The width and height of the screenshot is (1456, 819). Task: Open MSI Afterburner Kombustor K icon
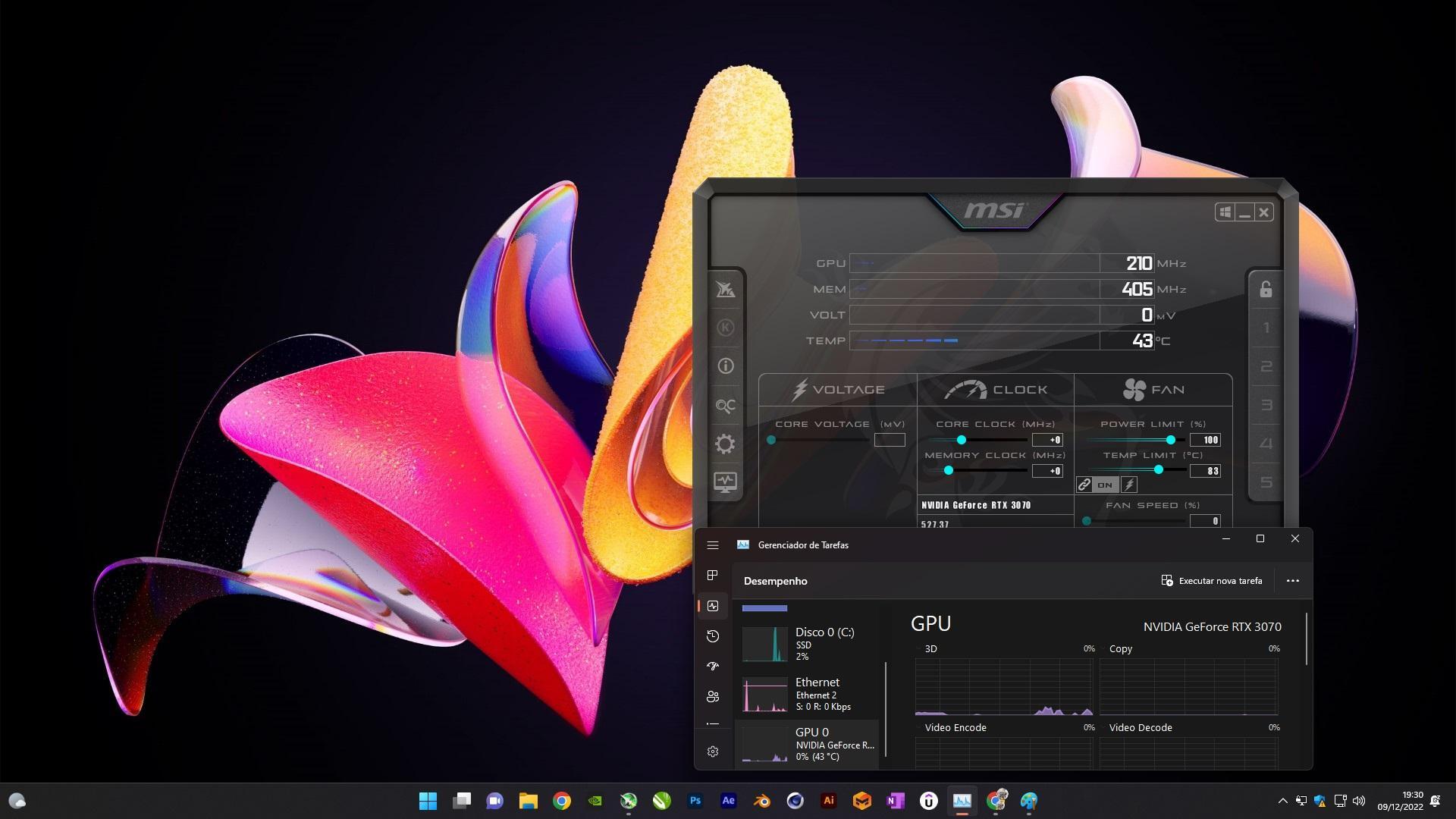pyautogui.click(x=725, y=328)
